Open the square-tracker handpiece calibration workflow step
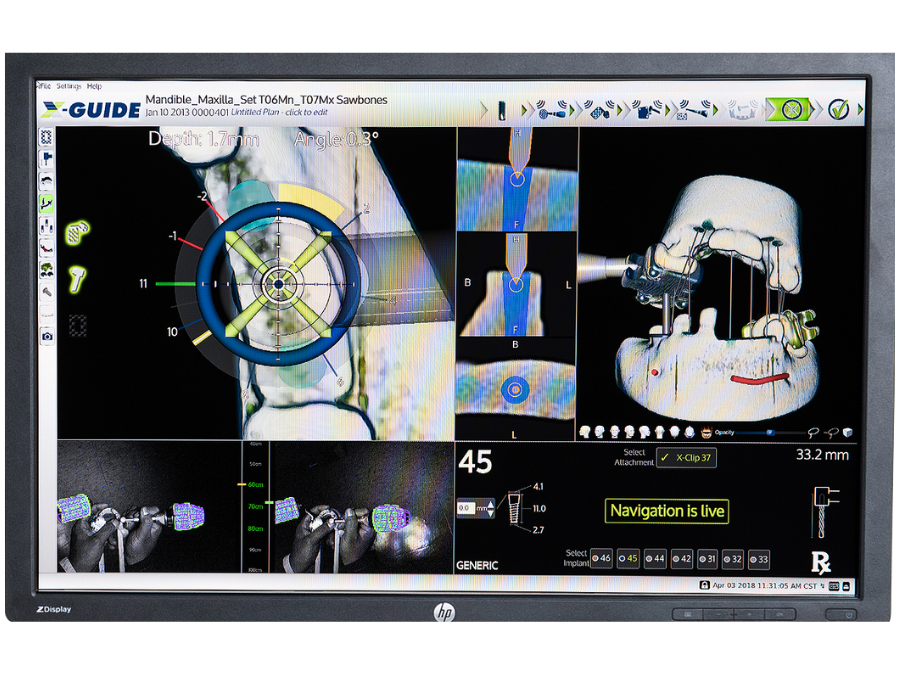The height and width of the screenshot is (675, 900). (x=647, y=110)
